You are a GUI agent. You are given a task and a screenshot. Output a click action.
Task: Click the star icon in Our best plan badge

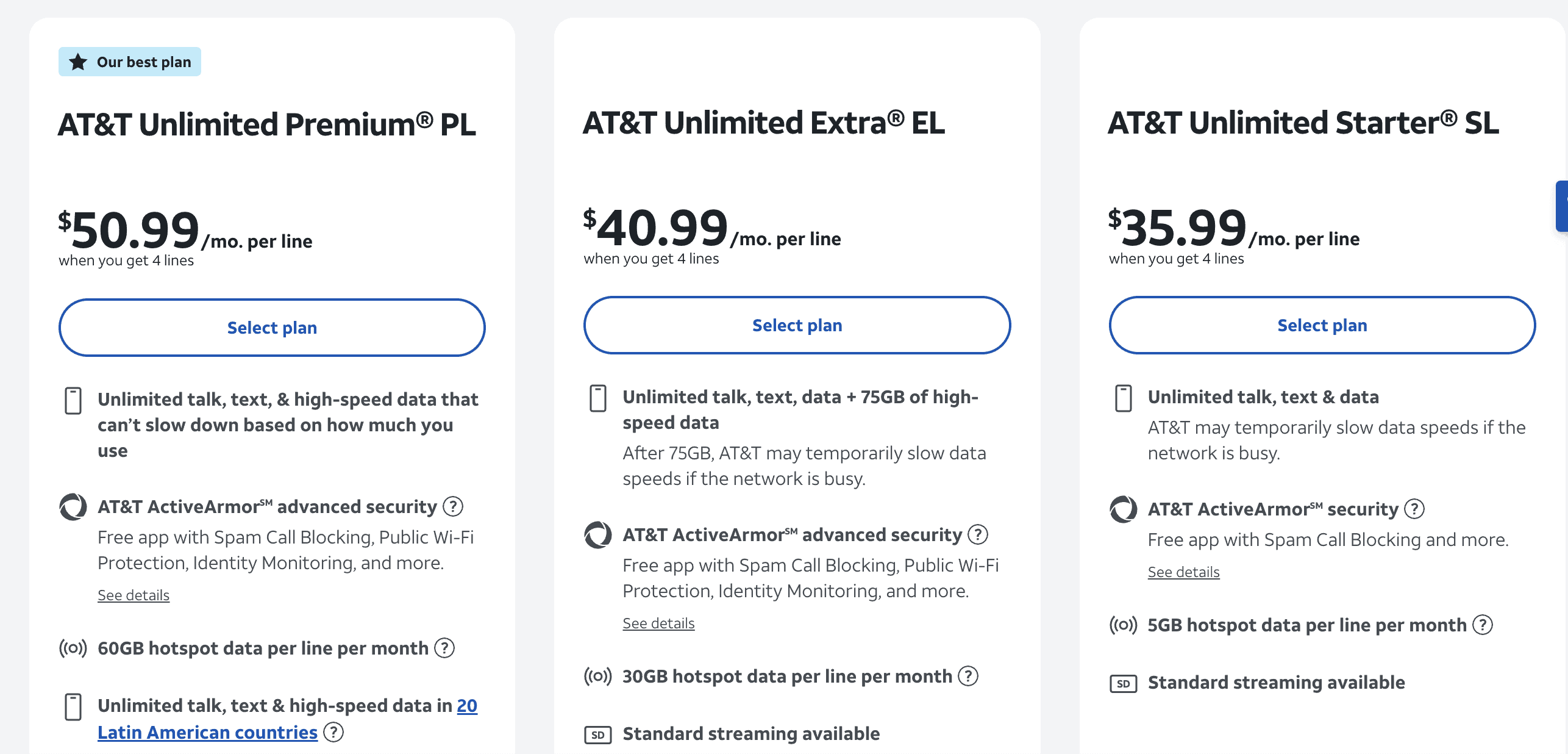(78, 62)
